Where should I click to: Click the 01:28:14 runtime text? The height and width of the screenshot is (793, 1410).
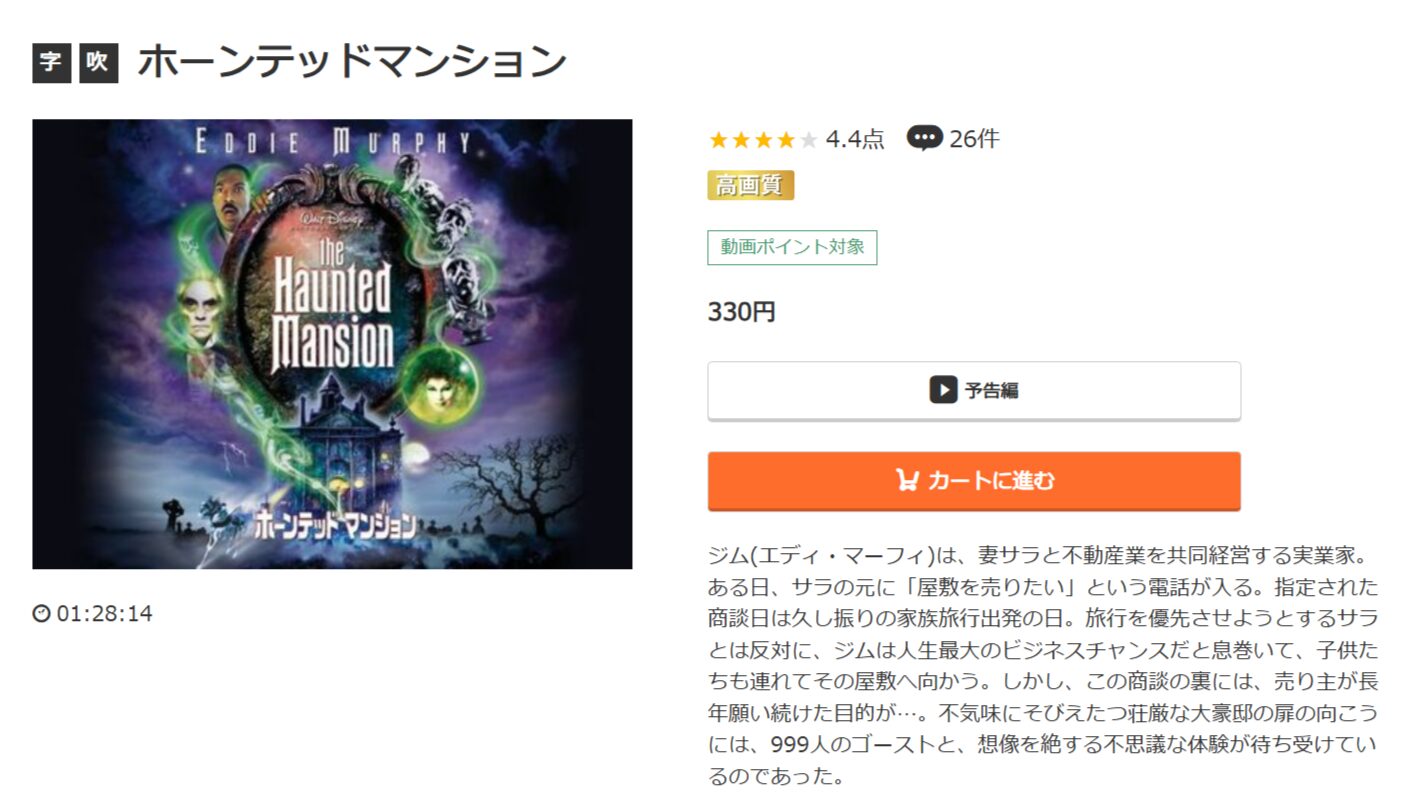[105, 614]
